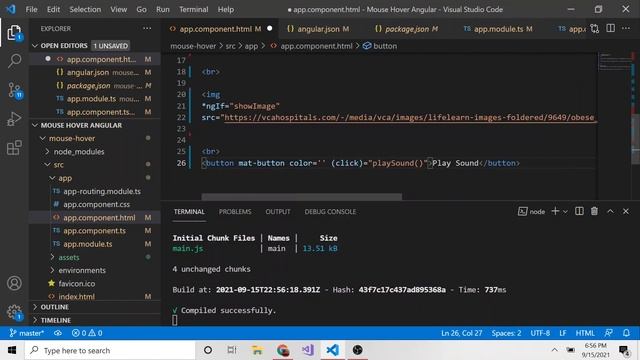This screenshot has height=360, width=640.
Task: Collapse the mouse-hover folder
Action: pyautogui.click(x=42, y=138)
